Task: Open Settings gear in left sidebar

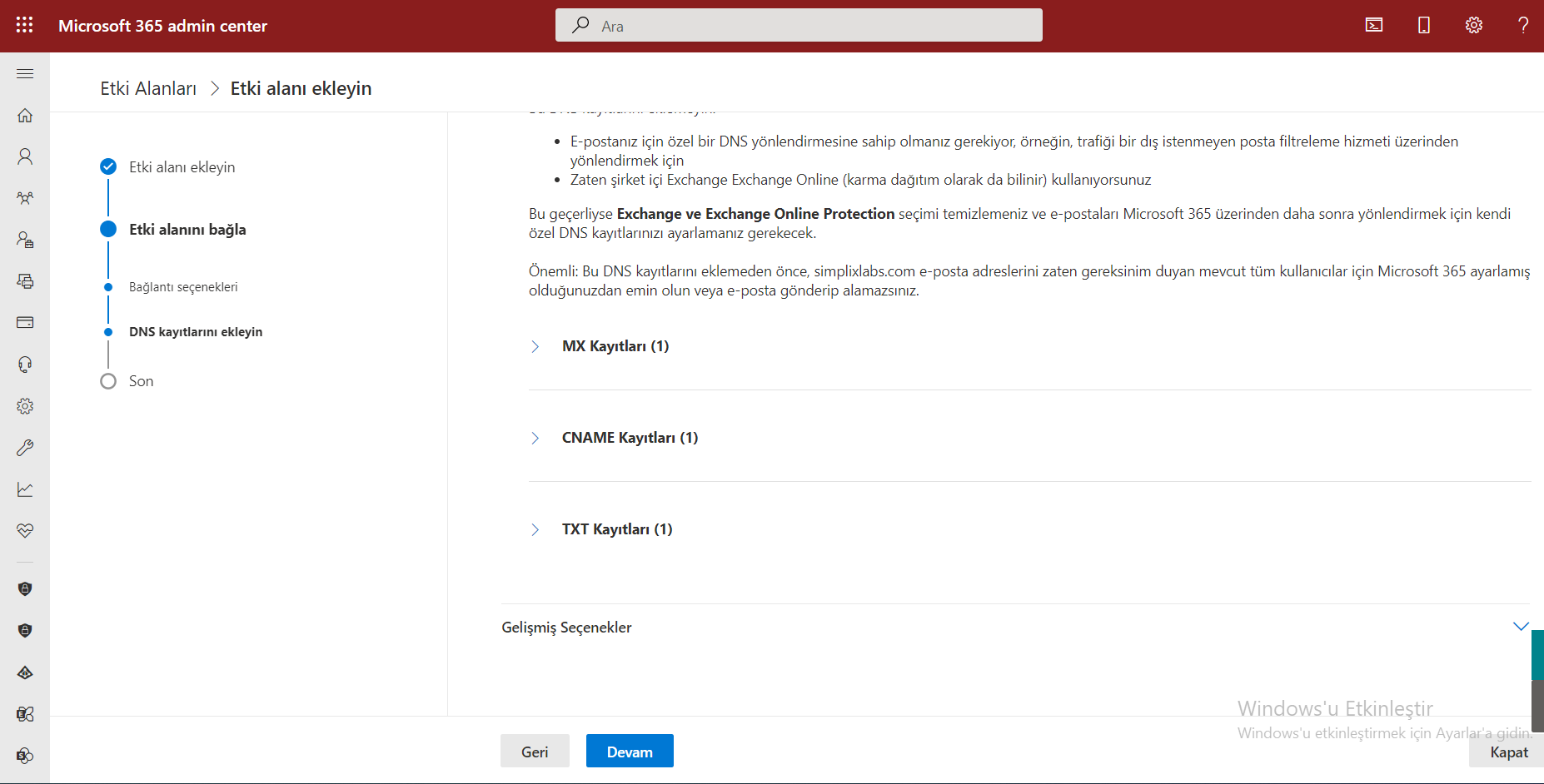Action: 25,406
